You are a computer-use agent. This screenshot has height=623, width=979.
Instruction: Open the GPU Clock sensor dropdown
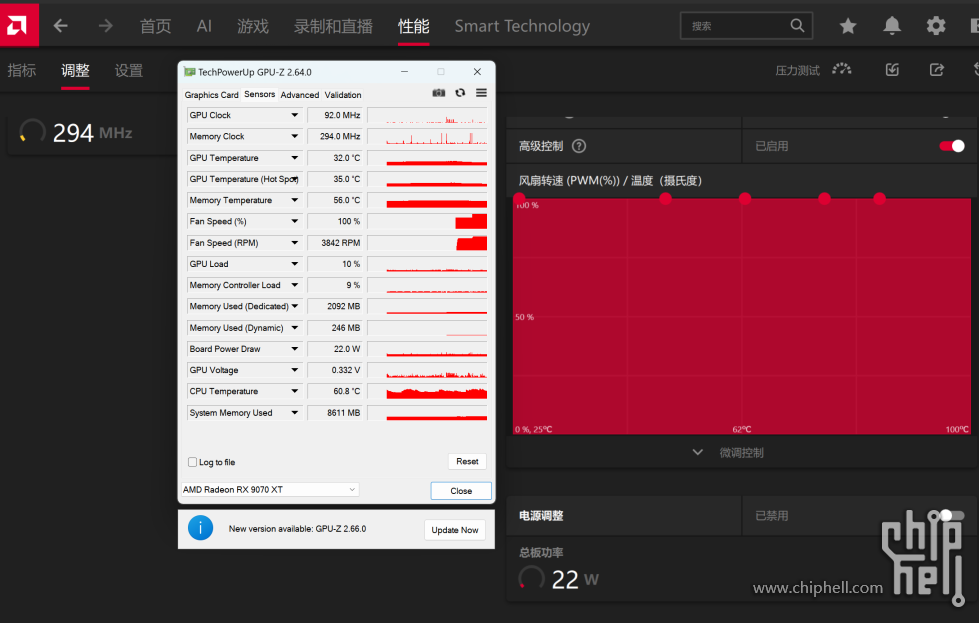pos(295,115)
